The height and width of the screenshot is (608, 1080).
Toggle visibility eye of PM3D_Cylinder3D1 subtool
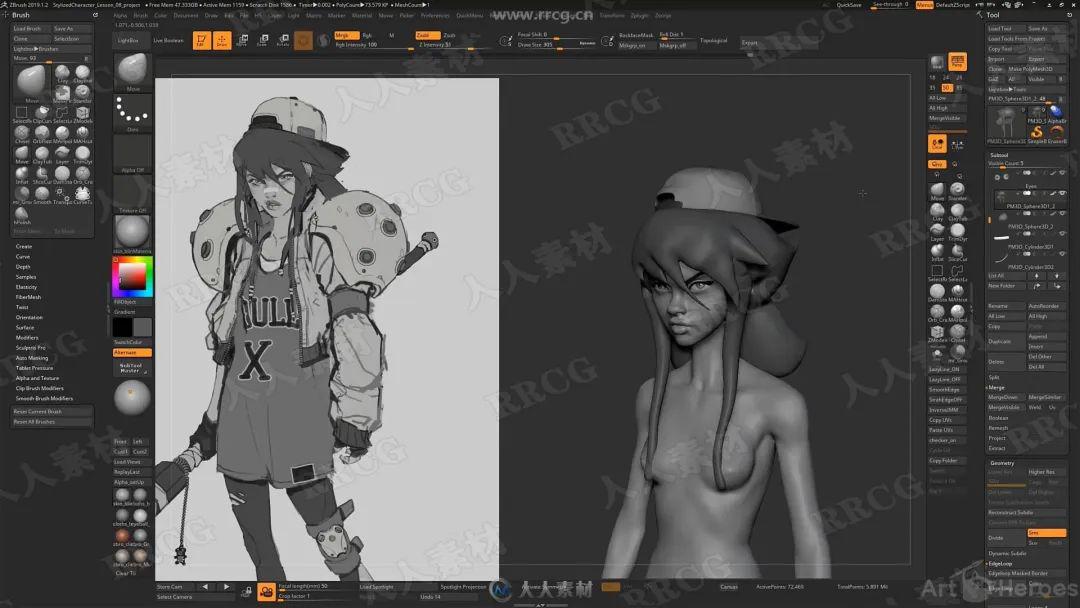pos(1061,234)
